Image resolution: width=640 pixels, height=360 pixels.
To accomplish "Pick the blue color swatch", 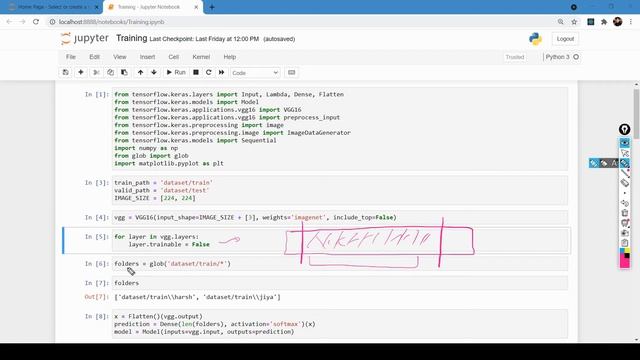I will [622, 251].
